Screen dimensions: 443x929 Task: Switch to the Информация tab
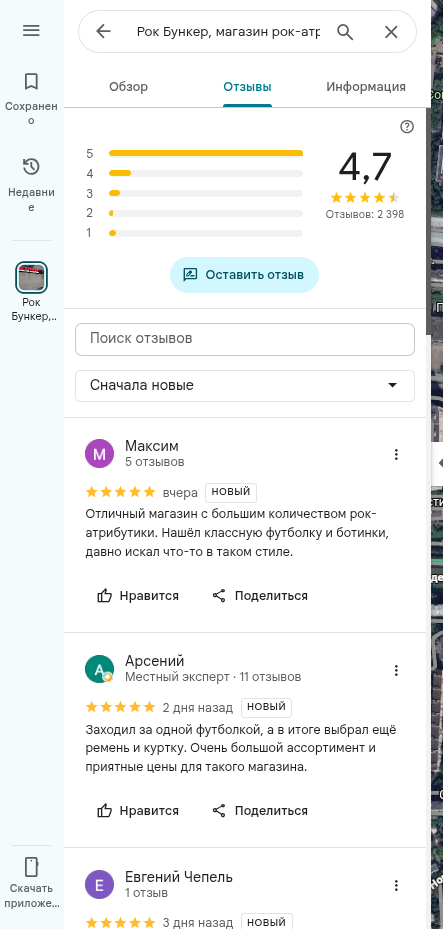click(366, 87)
